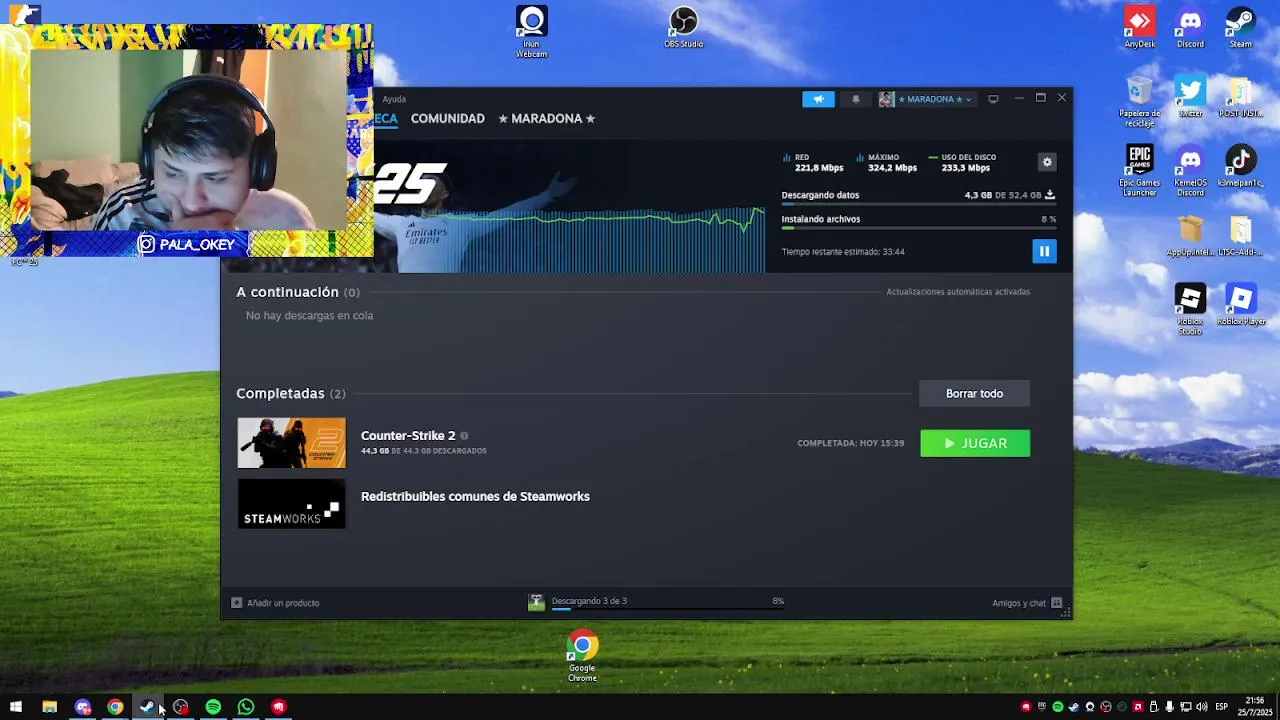Open Iriun Webcam desktop icon
The height and width of the screenshot is (720, 1280).
tap(532, 32)
